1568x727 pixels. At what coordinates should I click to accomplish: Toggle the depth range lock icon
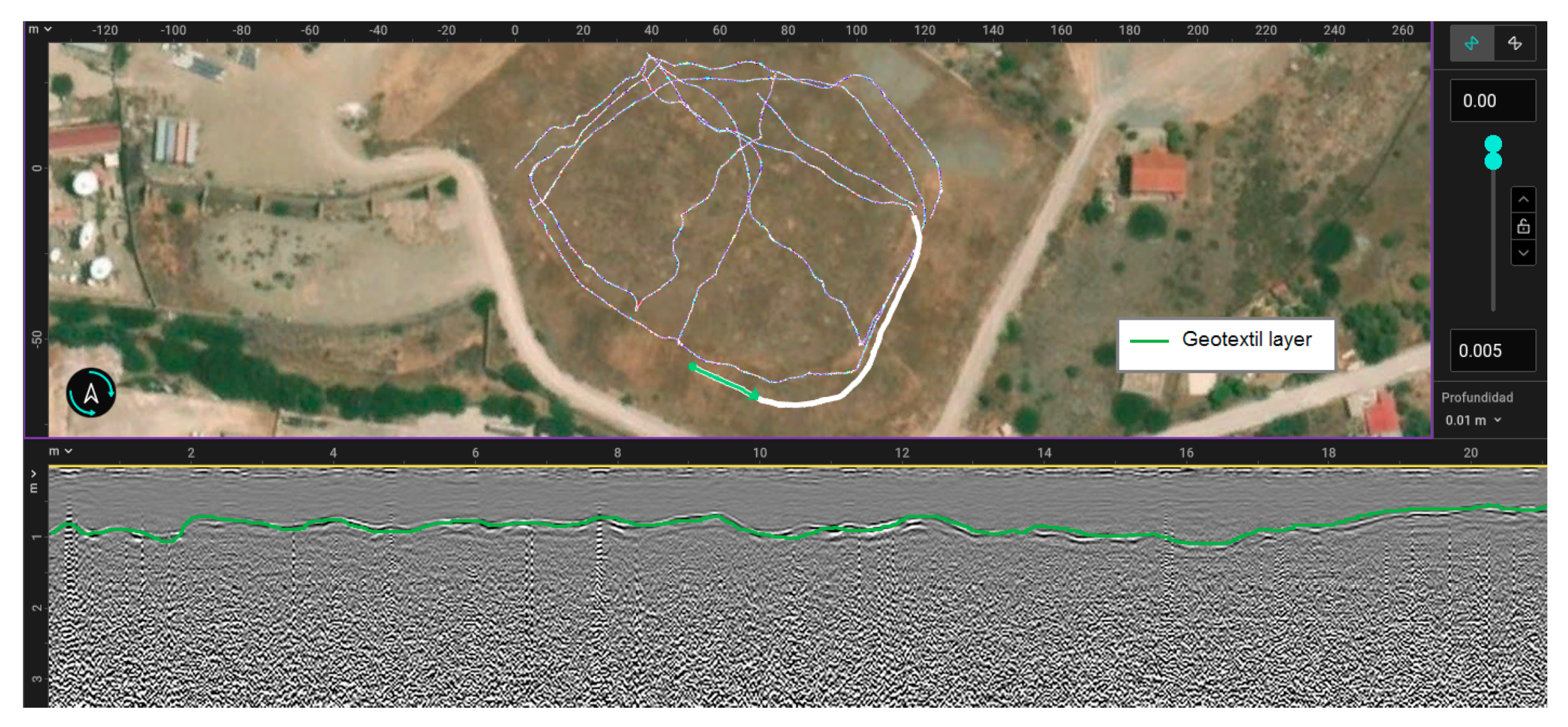pyautogui.click(x=1523, y=226)
